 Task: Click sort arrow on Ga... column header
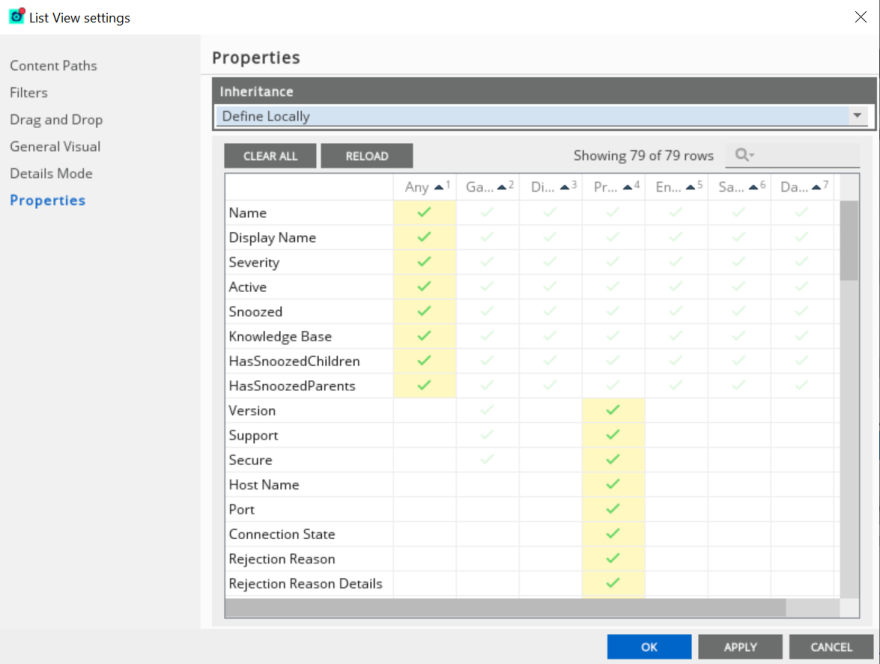tap(502, 187)
